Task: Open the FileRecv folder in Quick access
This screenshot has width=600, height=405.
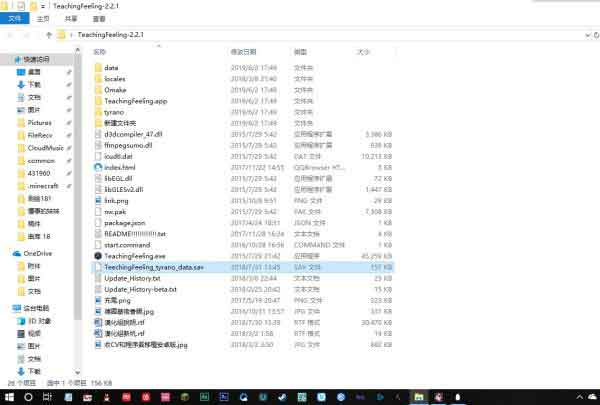Action: (40, 135)
